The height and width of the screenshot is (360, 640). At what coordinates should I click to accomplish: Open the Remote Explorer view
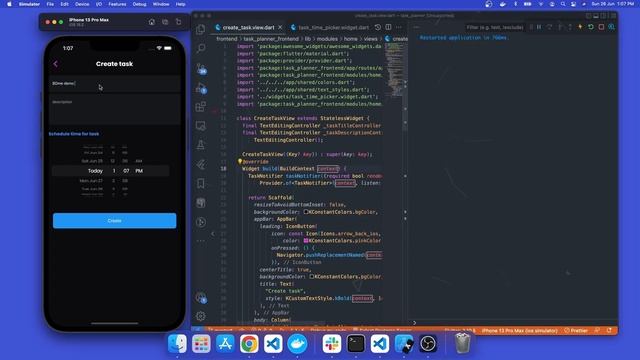pos(200,126)
